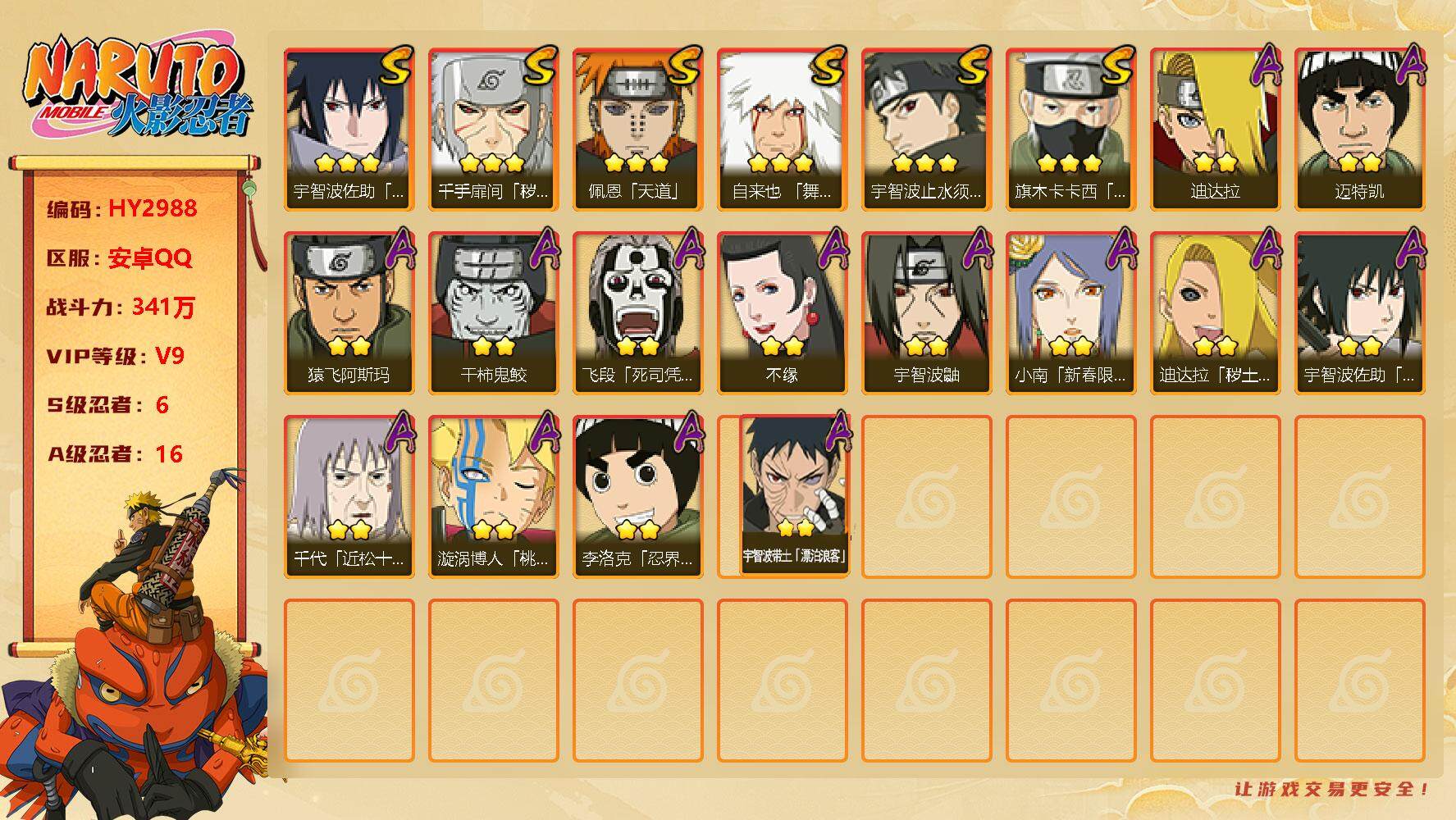Choose the 干柿鬼鲛 character card

(x=493, y=313)
